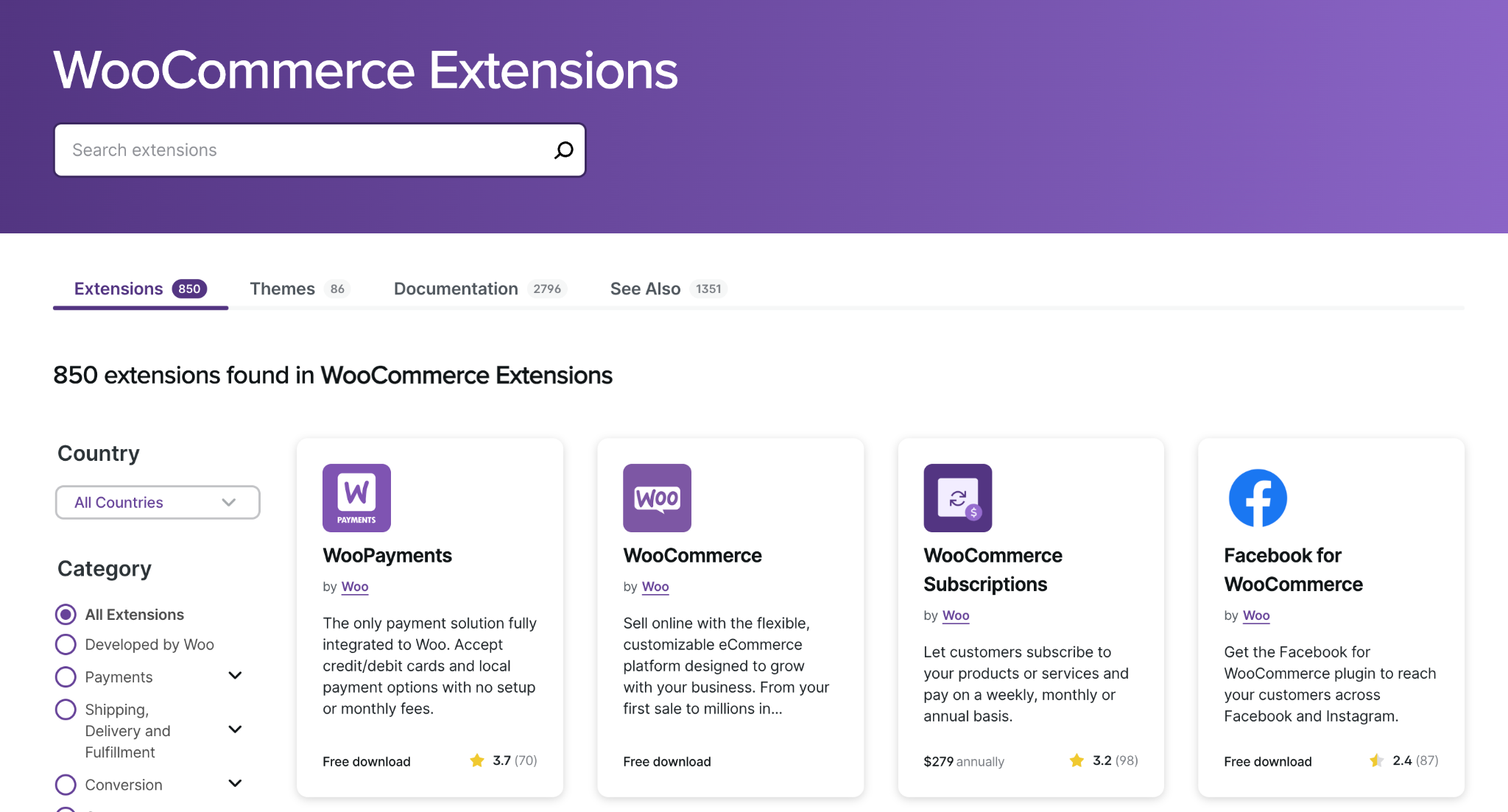Open the WooCommerce Subscriptions logo icon
The width and height of the screenshot is (1508, 812).
click(x=957, y=498)
